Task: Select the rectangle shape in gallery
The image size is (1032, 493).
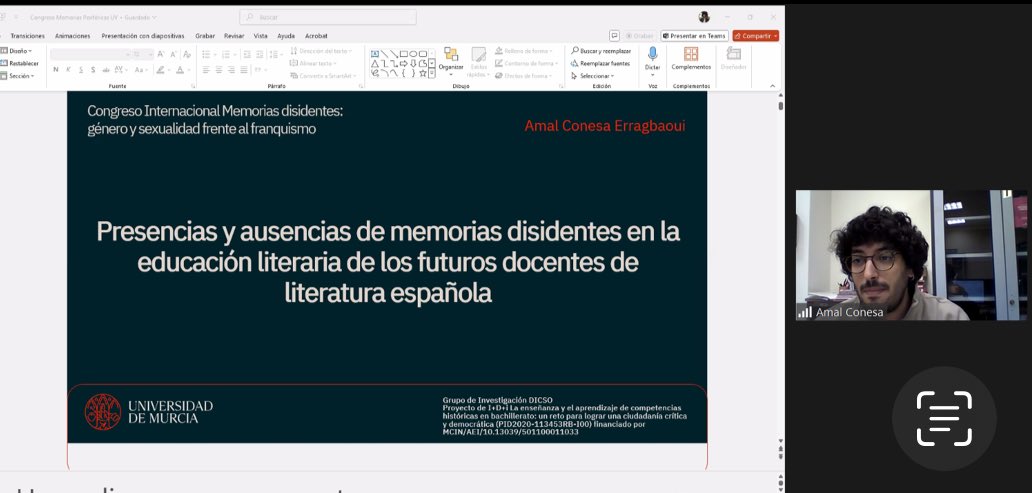Action: coord(404,54)
